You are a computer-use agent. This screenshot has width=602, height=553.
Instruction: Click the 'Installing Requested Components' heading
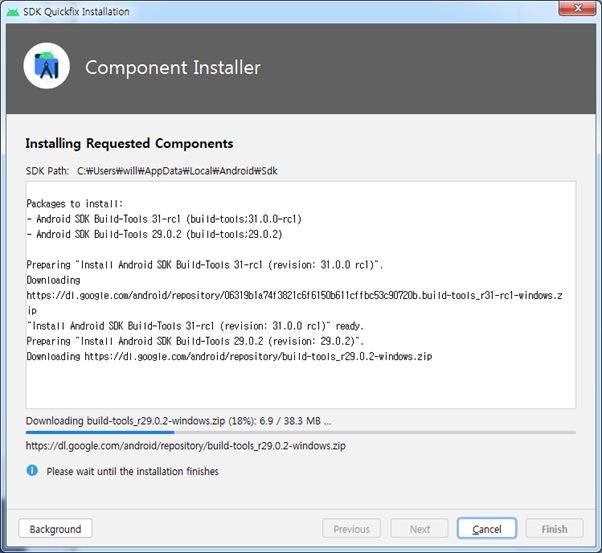[x=129, y=143]
